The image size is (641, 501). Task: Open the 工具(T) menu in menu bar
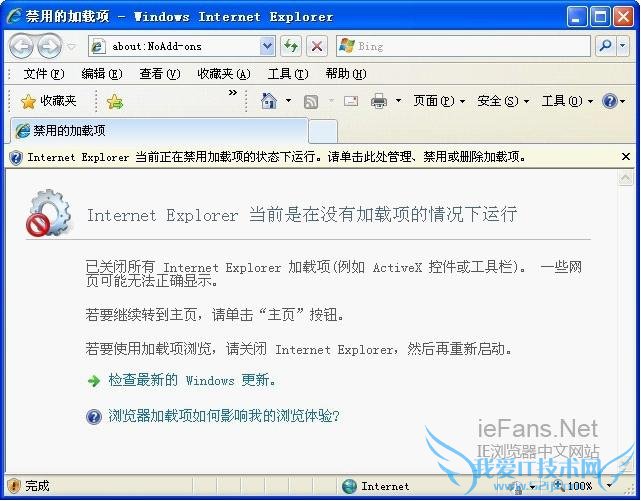pos(288,74)
